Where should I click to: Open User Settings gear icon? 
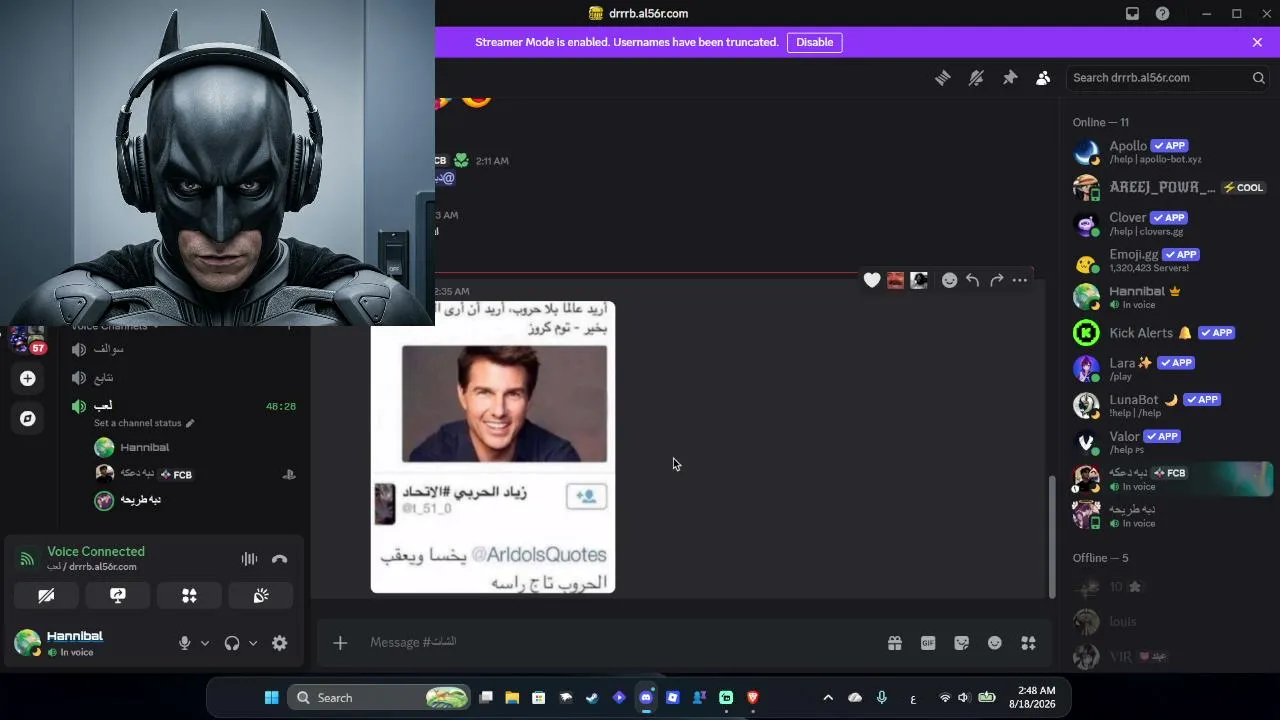(x=280, y=643)
